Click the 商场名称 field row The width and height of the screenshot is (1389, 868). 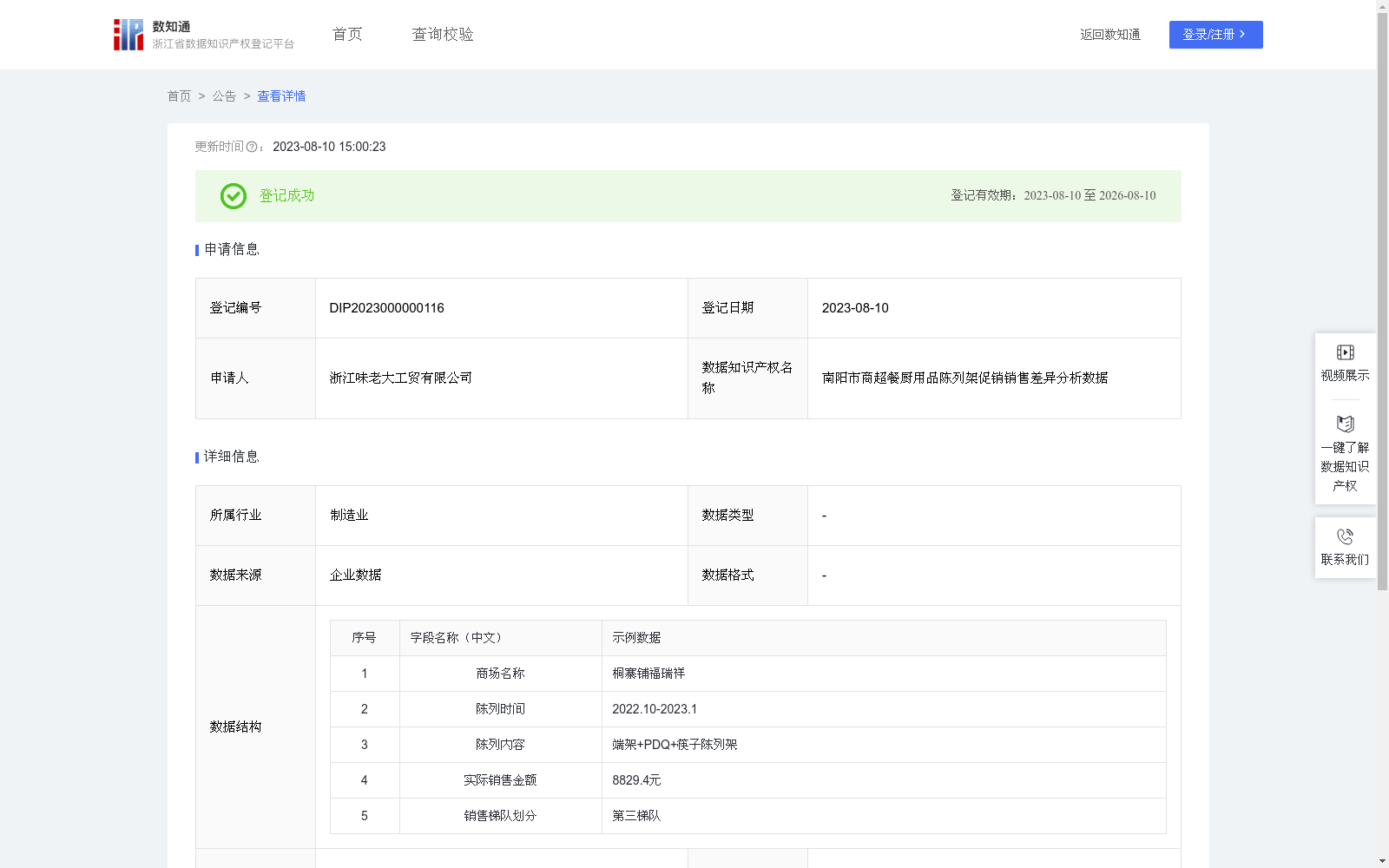tap(747, 674)
